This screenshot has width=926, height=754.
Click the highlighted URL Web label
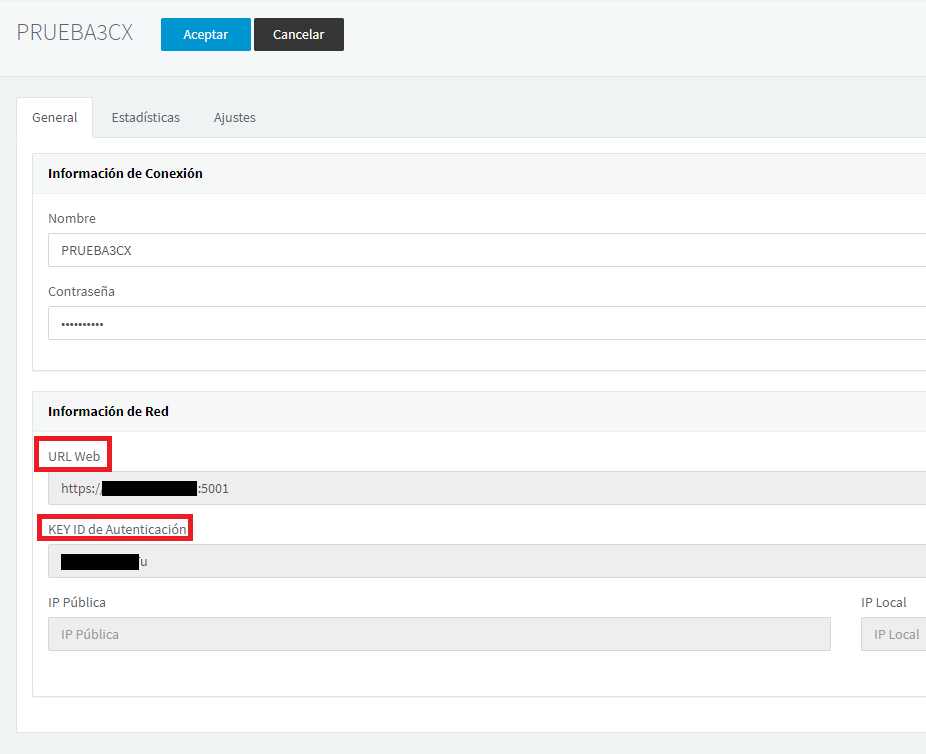tap(74, 456)
